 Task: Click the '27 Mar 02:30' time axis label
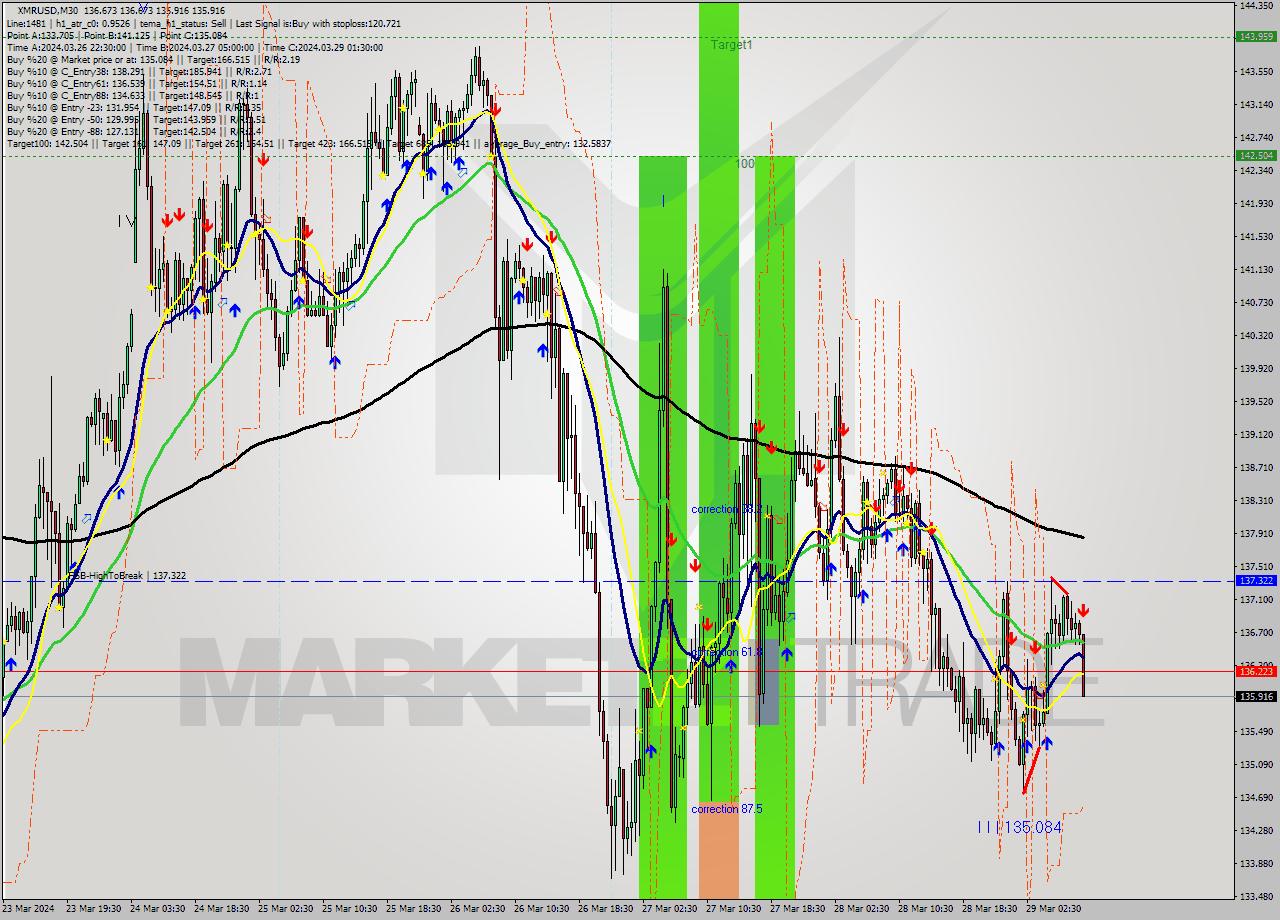pos(670,909)
